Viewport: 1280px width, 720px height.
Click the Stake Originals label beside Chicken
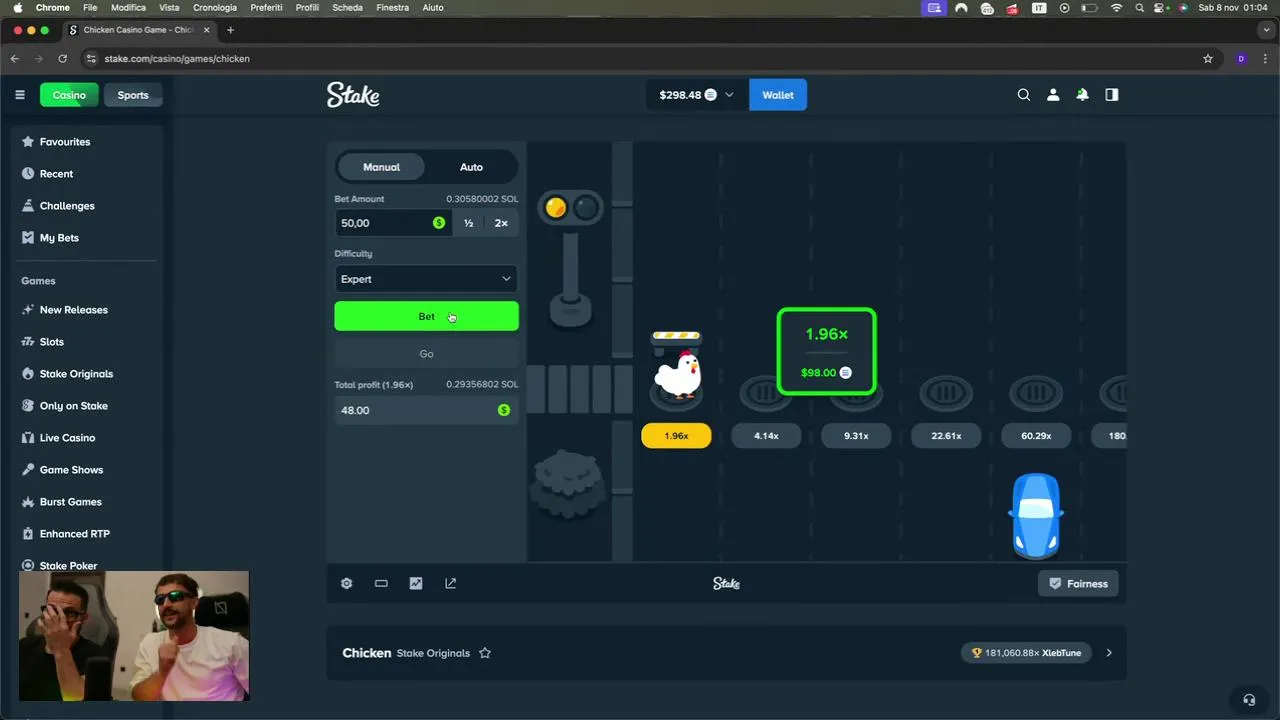[x=433, y=653]
